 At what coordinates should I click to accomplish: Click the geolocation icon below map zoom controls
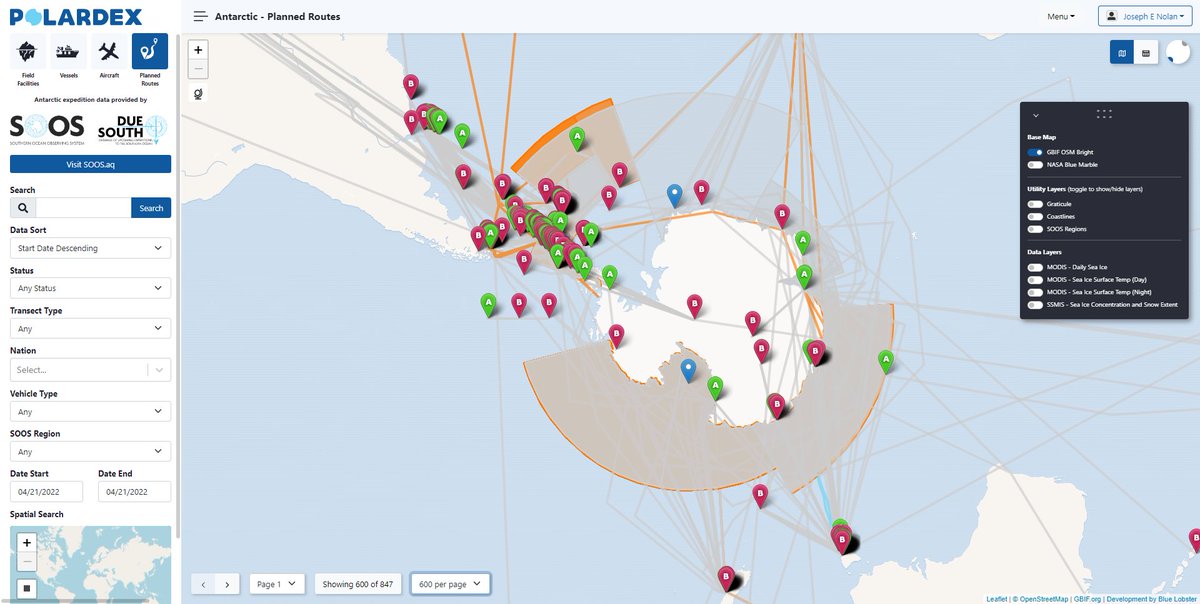pos(197,93)
